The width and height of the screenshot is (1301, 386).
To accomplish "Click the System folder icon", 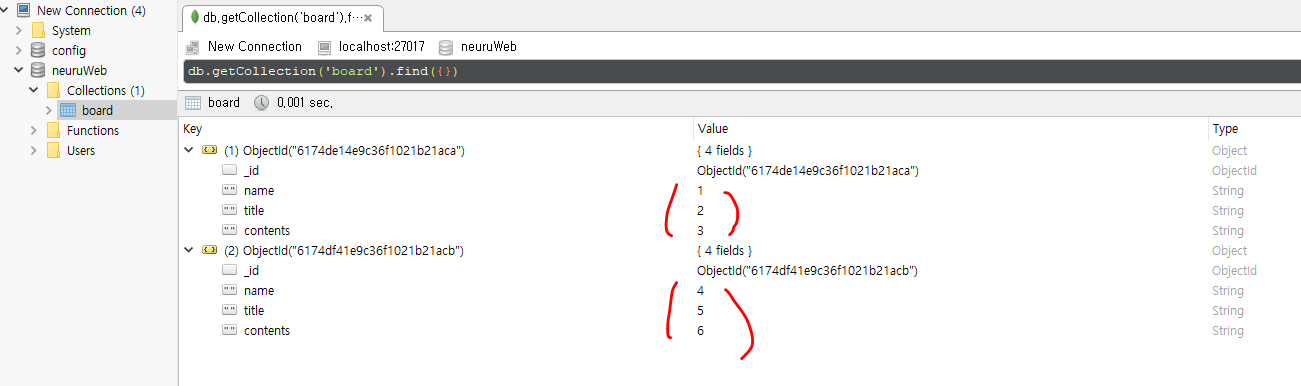I will 38,31.
